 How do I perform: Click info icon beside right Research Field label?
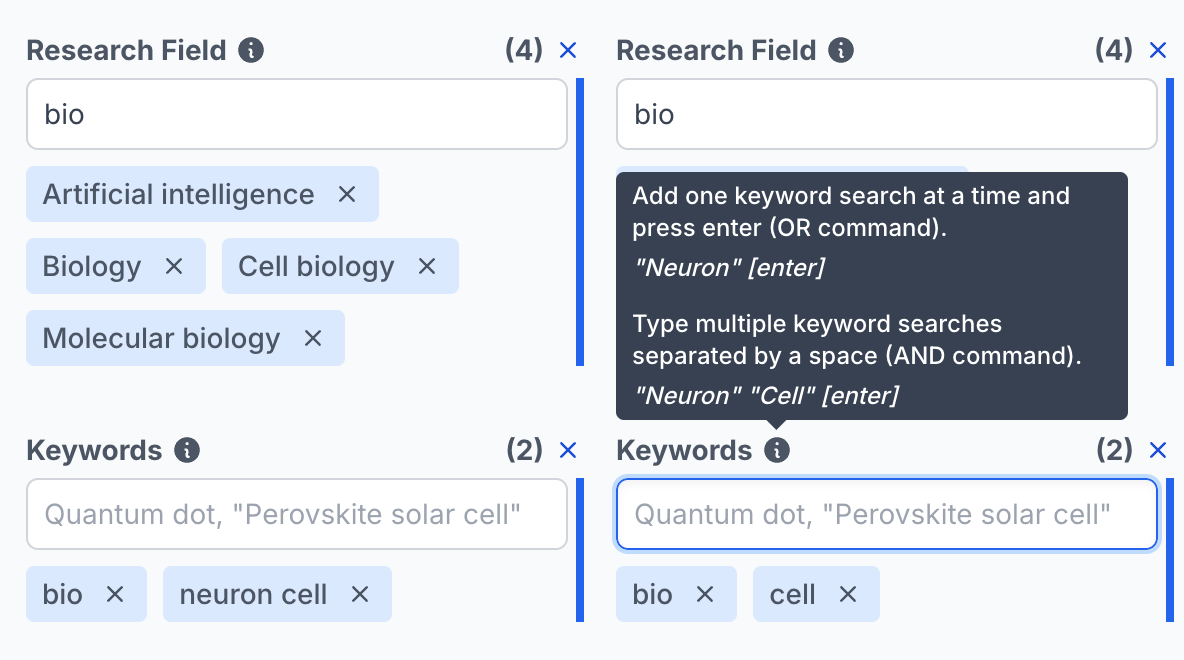(x=842, y=50)
